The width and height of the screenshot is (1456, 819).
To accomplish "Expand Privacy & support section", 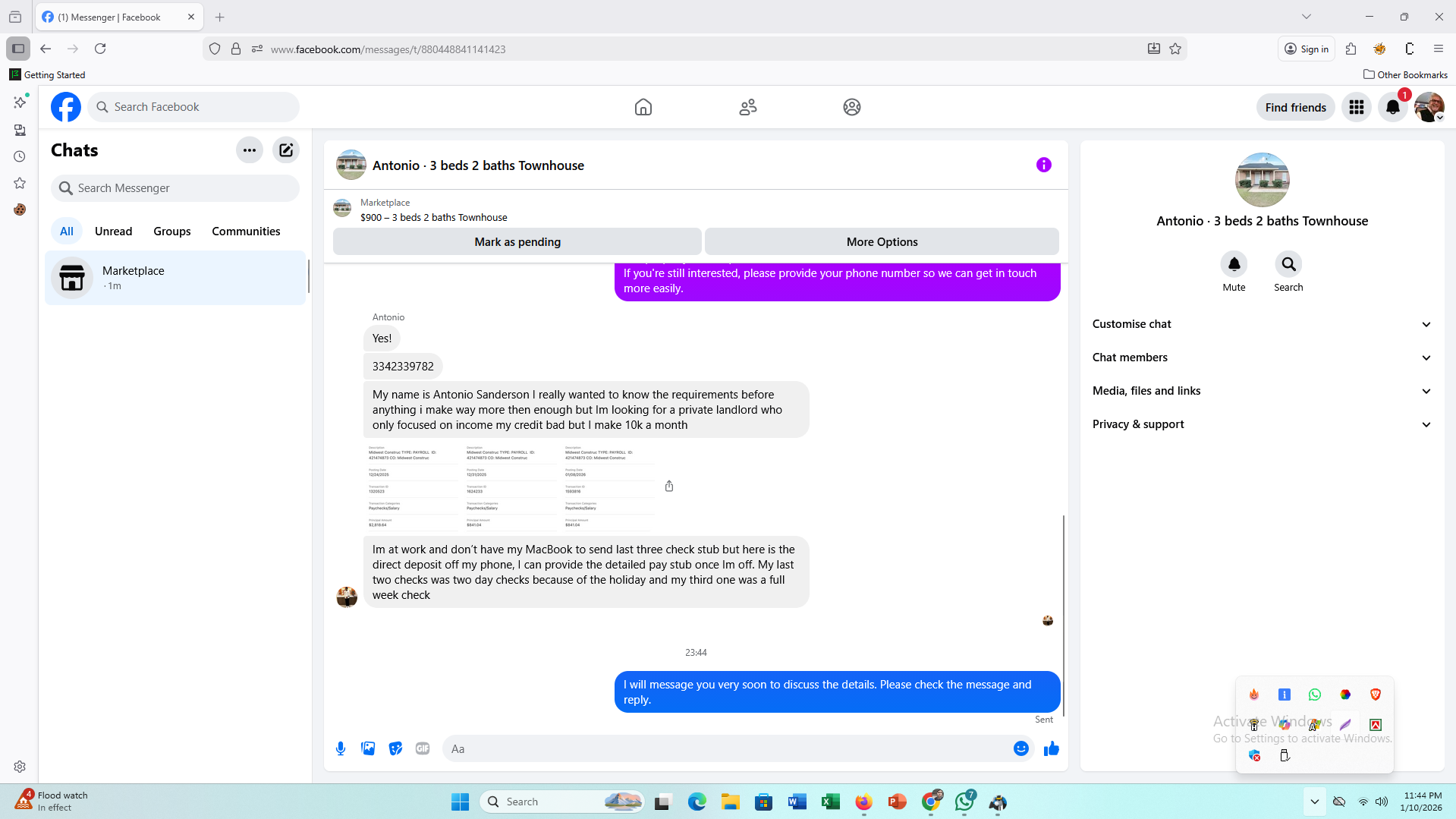I will [x=1263, y=424].
